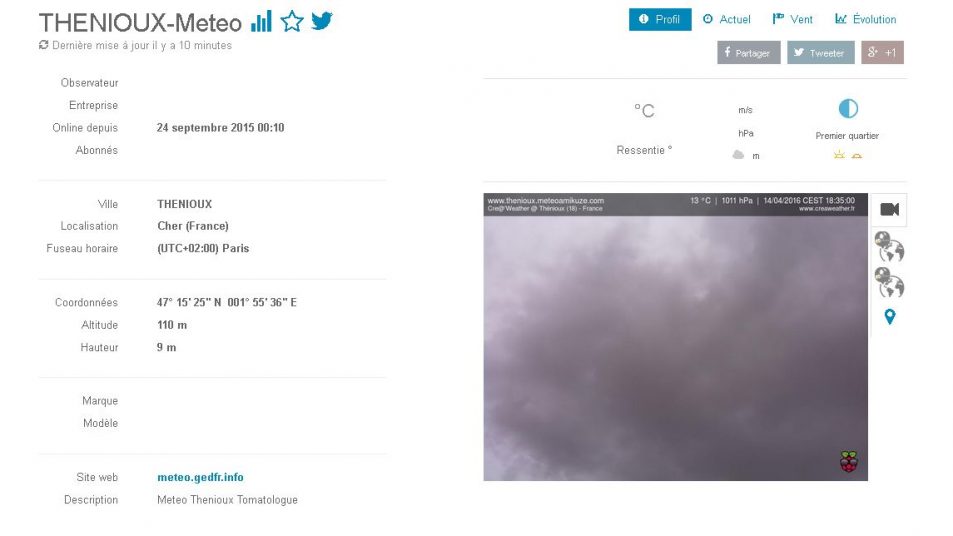Click the Premier quartier moon phase icon
The width and height of the screenshot is (953, 536).
pyautogui.click(x=848, y=109)
